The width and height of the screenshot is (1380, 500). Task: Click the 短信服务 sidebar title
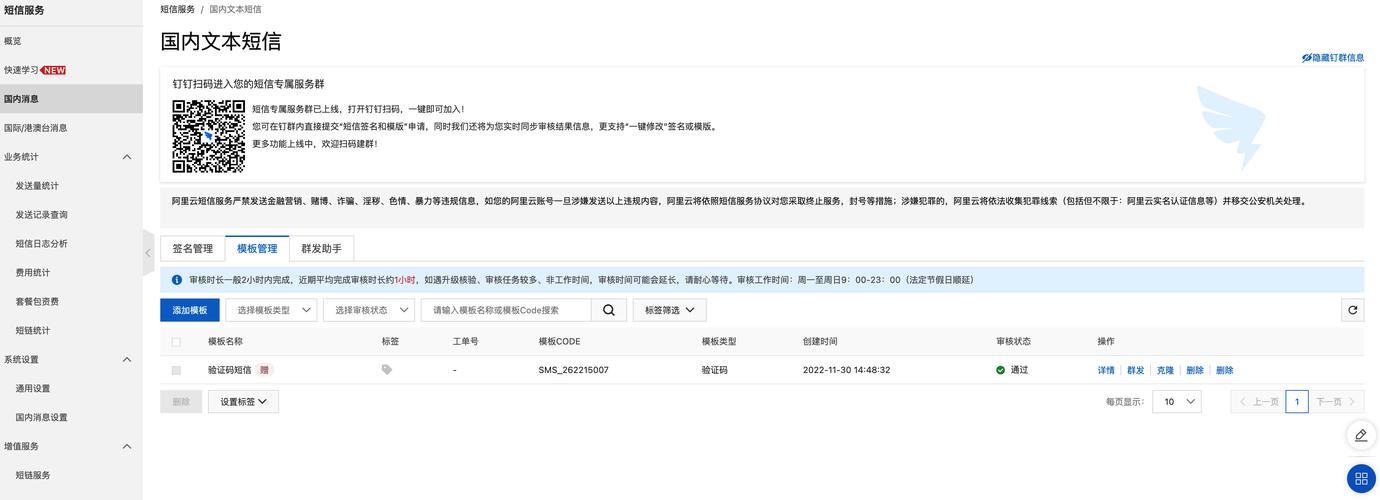tap(24, 10)
